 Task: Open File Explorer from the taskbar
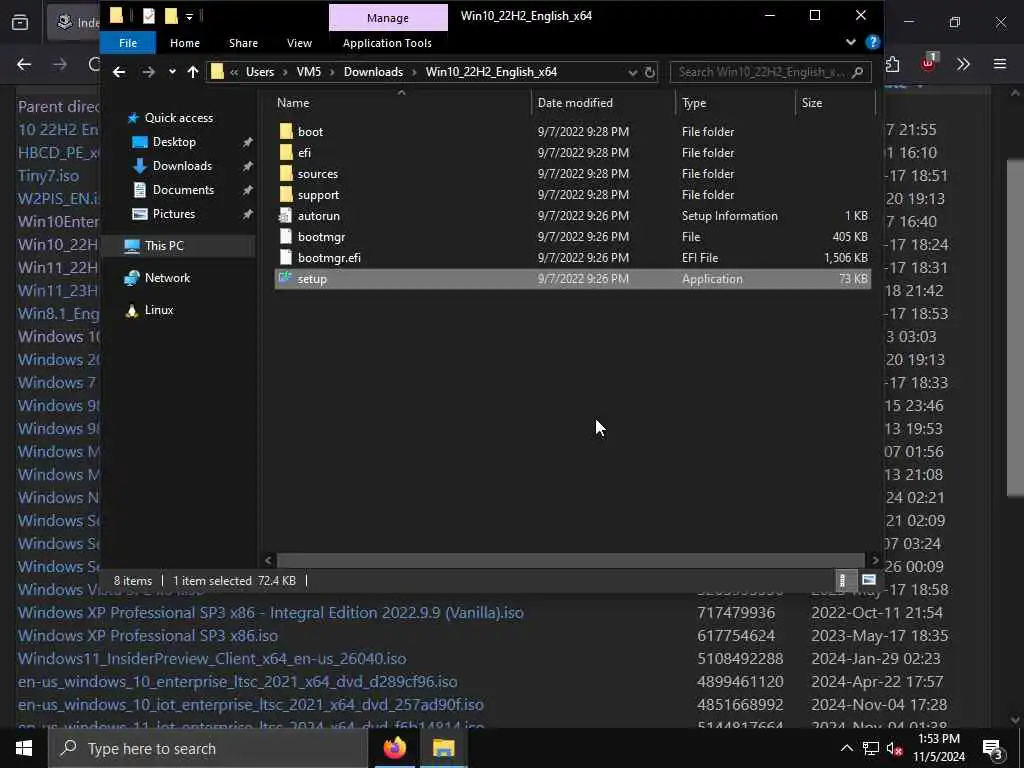click(443, 748)
